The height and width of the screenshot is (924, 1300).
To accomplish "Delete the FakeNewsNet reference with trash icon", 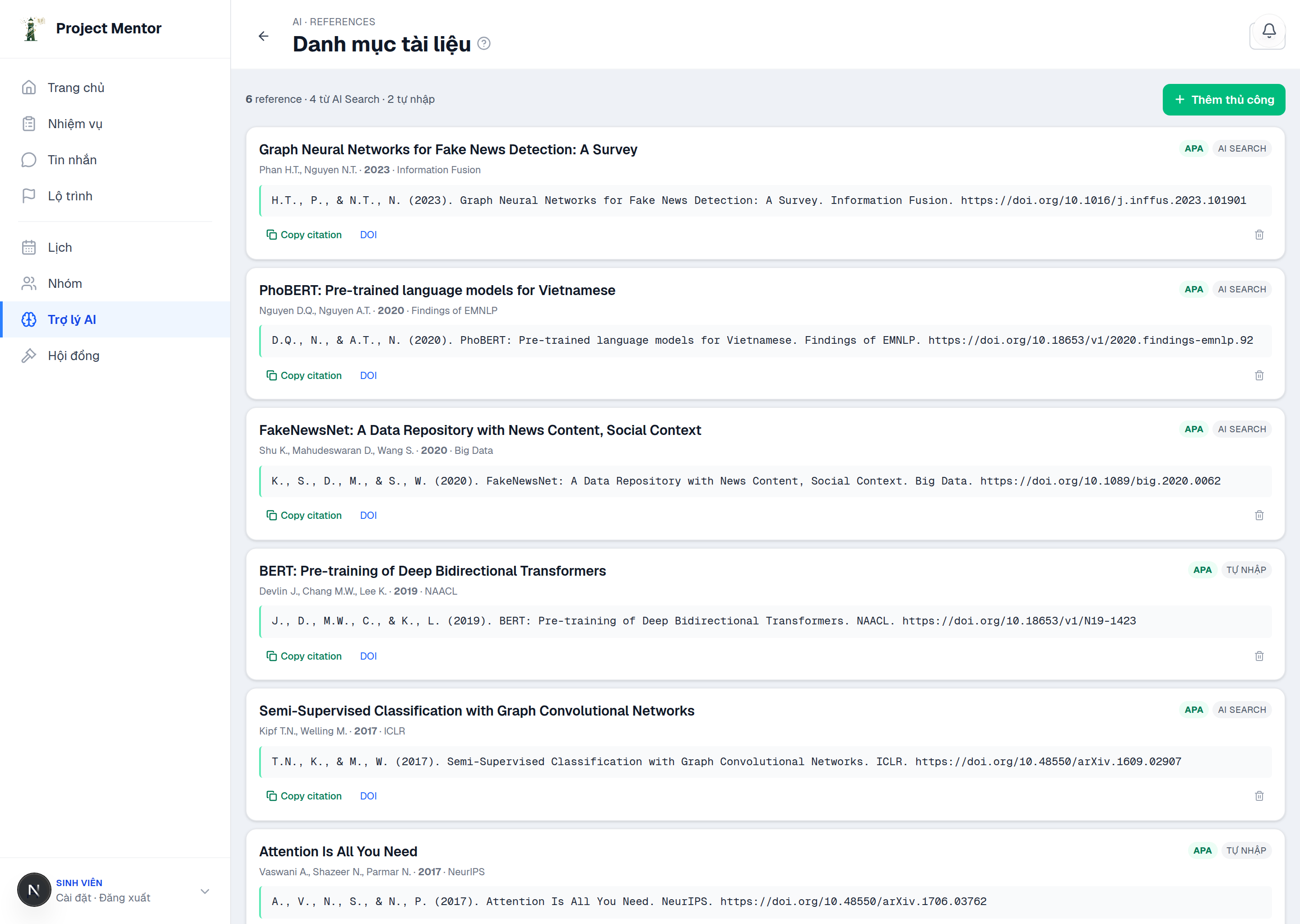I will [x=1259, y=516].
